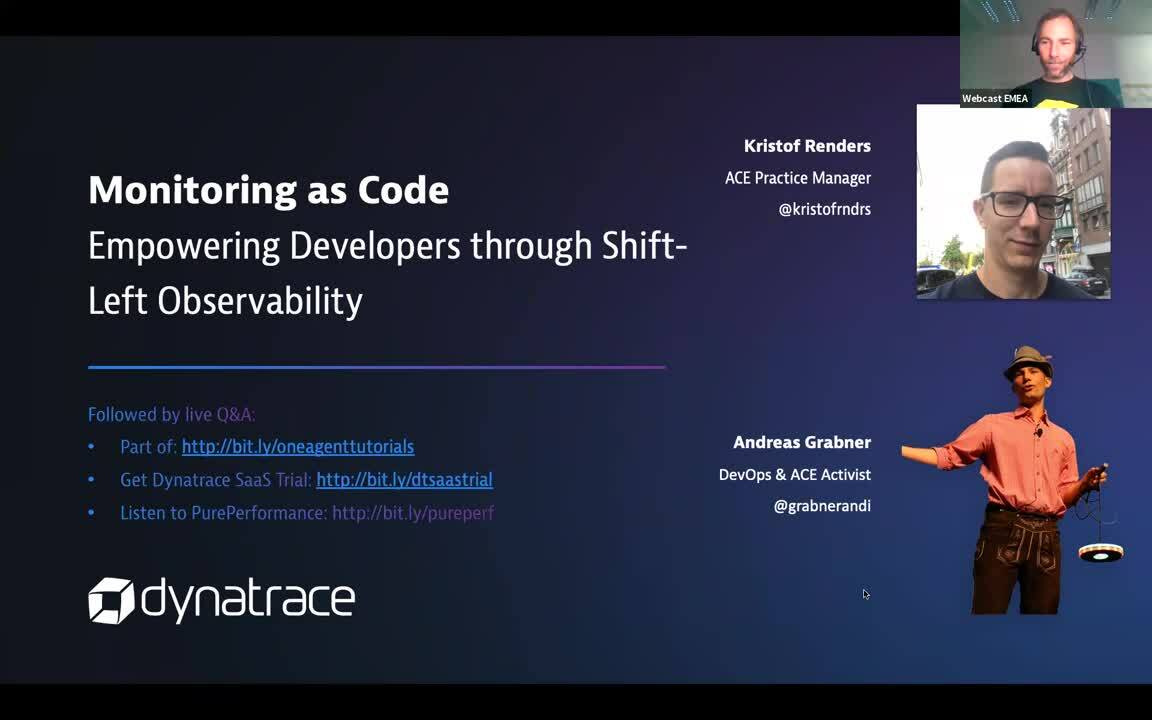Open the Dynatrace SaaS Trial link
Image resolution: width=1152 pixels, height=720 pixels.
point(404,479)
